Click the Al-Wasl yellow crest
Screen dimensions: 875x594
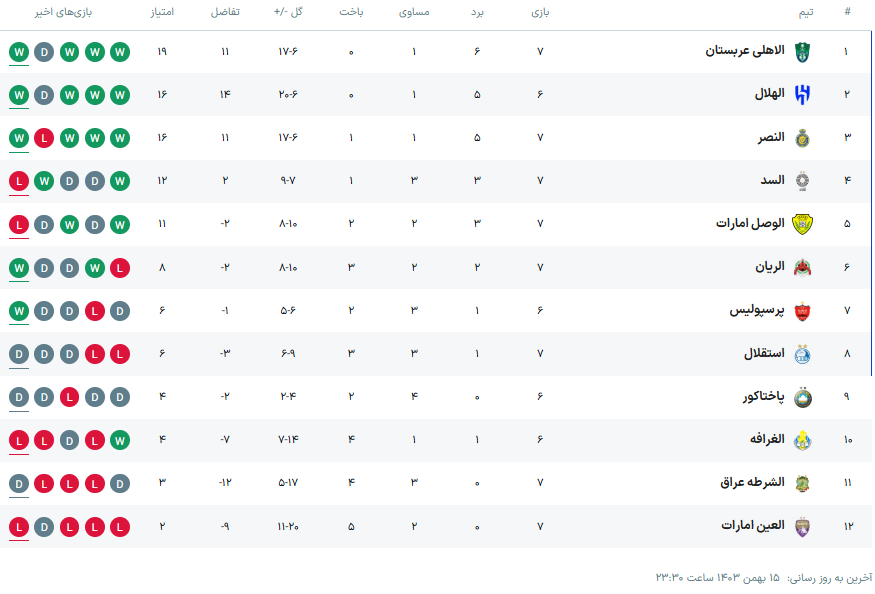(x=802, y=224)
